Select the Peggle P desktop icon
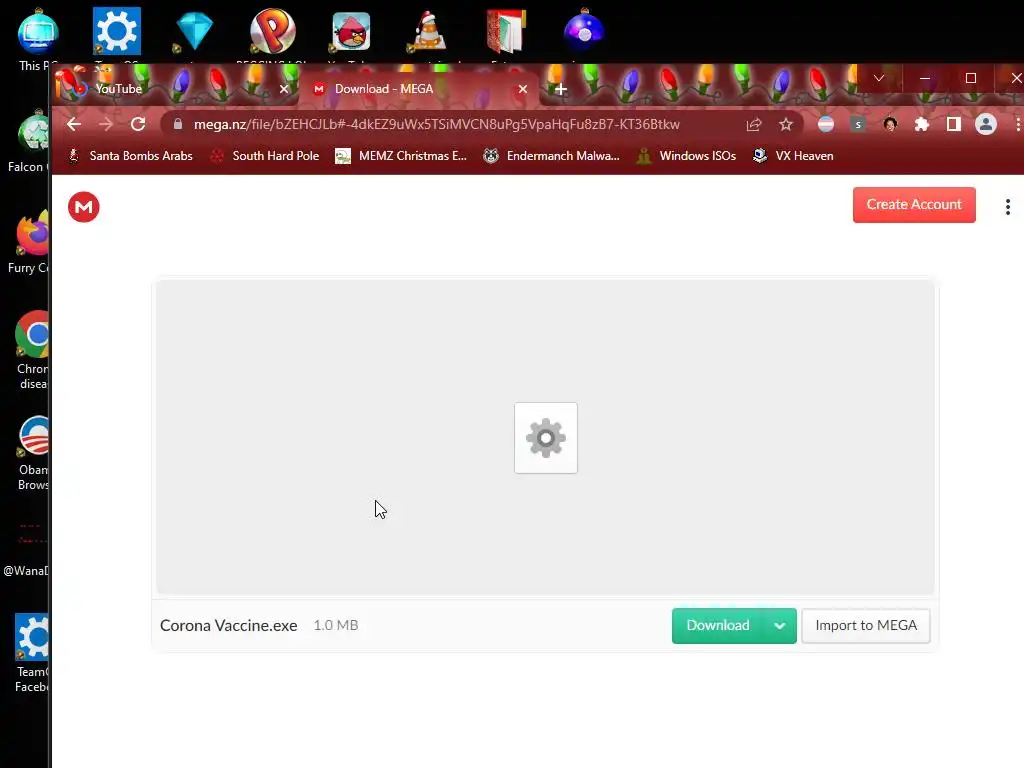 coord(272,31)
